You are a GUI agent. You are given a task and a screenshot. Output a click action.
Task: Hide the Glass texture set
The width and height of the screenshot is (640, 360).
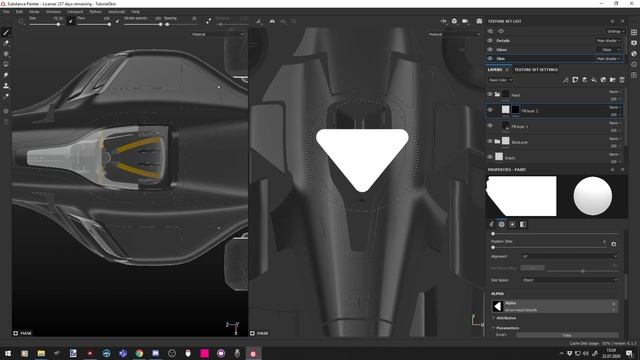coord(490,49)
